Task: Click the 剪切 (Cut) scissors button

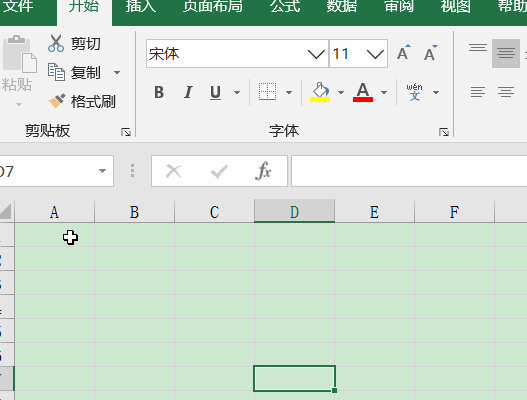Action: coord(74,44)
